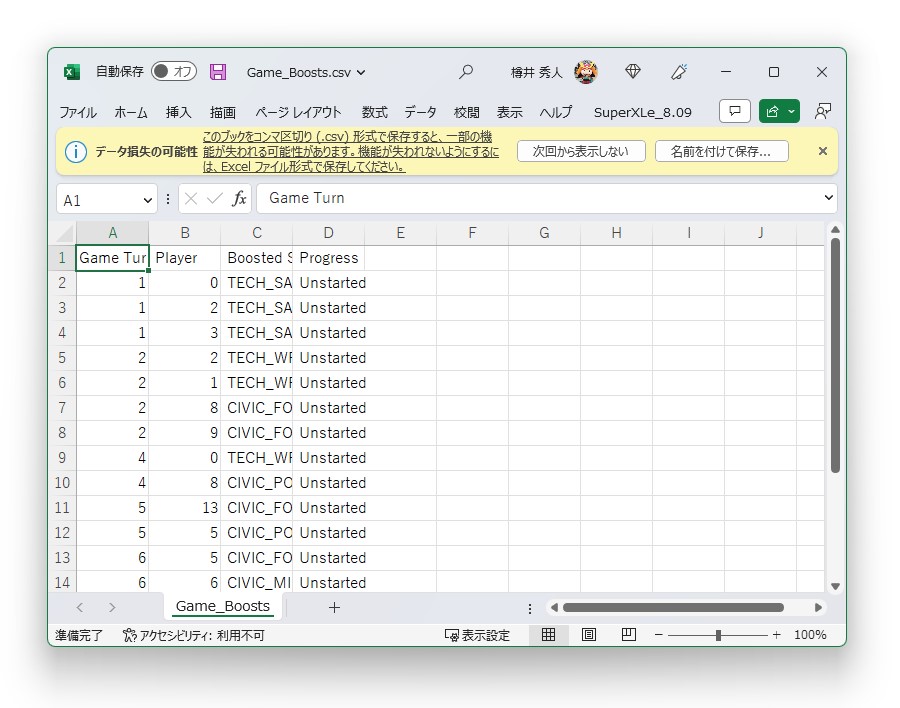This screenshot has width=900, height=708.
Task: Open the display settings from the status bar
Action: 476,635
